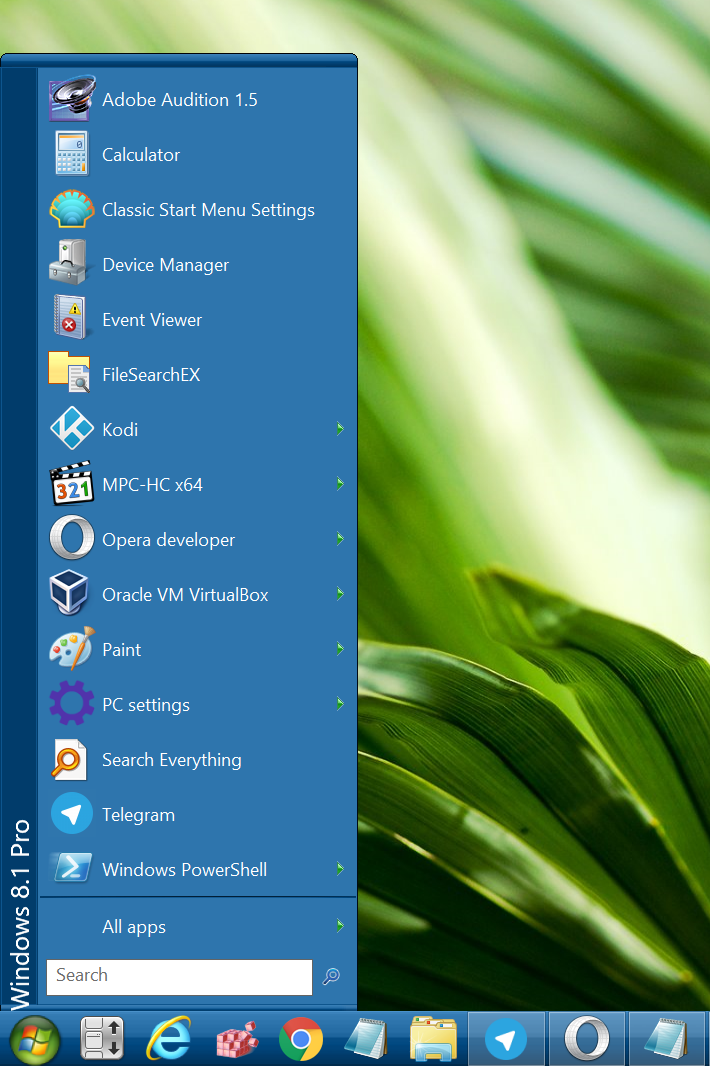The height and width of the screenshot is (1066, 710).
Task: Click the Adobe Audition 1.5 label
Action: tap(180, 100)
